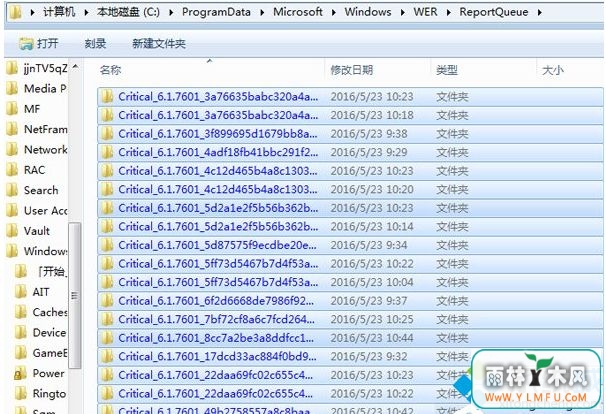Click the Vault folder icon in sidebar
606x414 pixels.
(x=12, y=231)
